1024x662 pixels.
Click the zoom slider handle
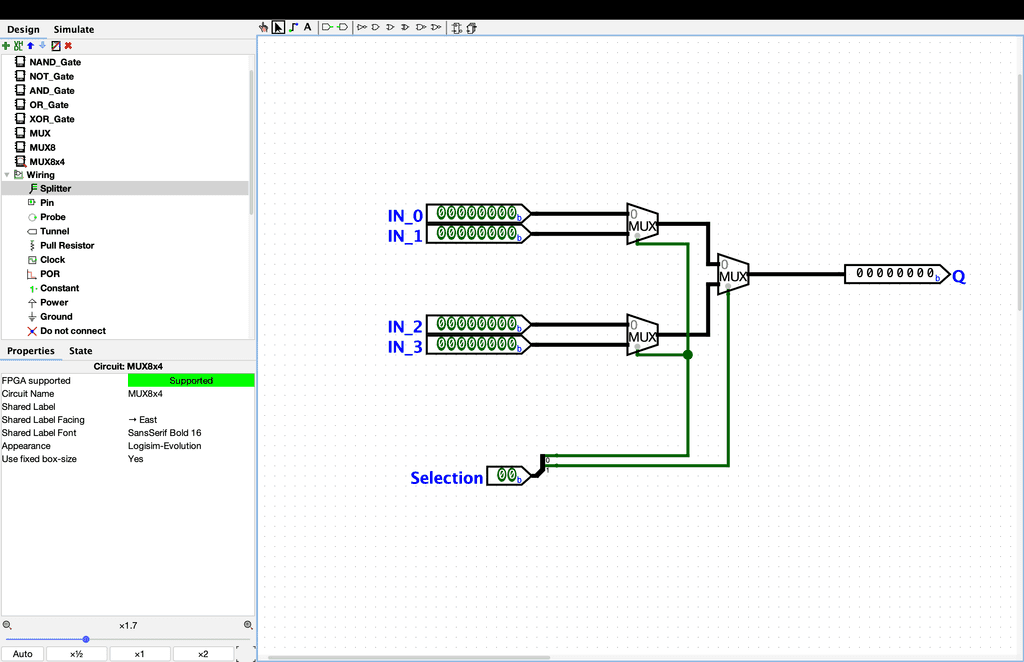[86, 639]
